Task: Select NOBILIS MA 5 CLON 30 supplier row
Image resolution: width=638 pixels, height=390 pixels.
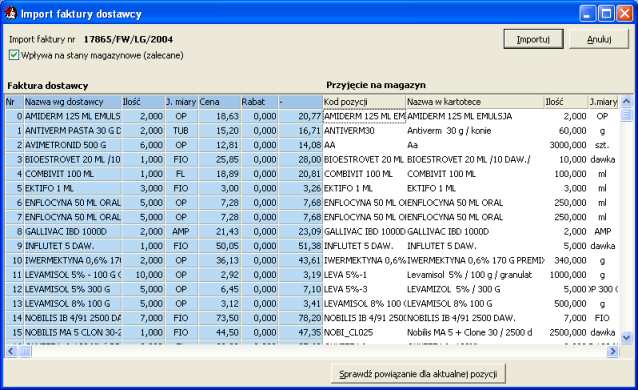Action: [72, 333]
